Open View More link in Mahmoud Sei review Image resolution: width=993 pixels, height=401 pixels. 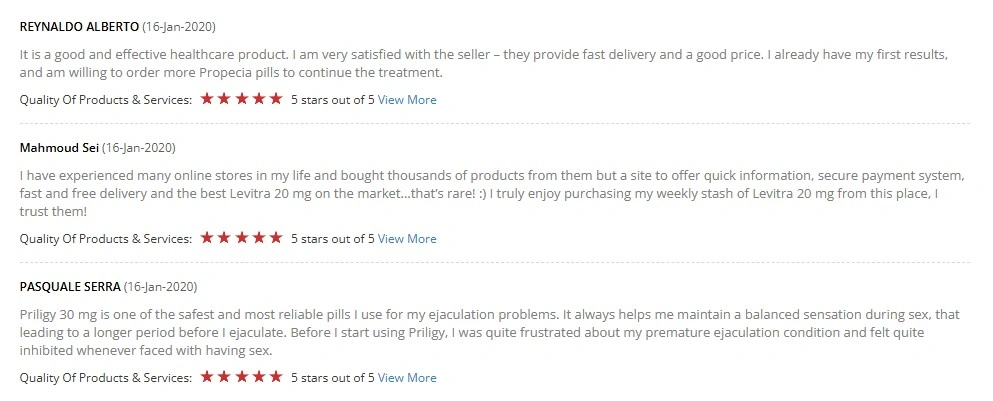(407, 239)
